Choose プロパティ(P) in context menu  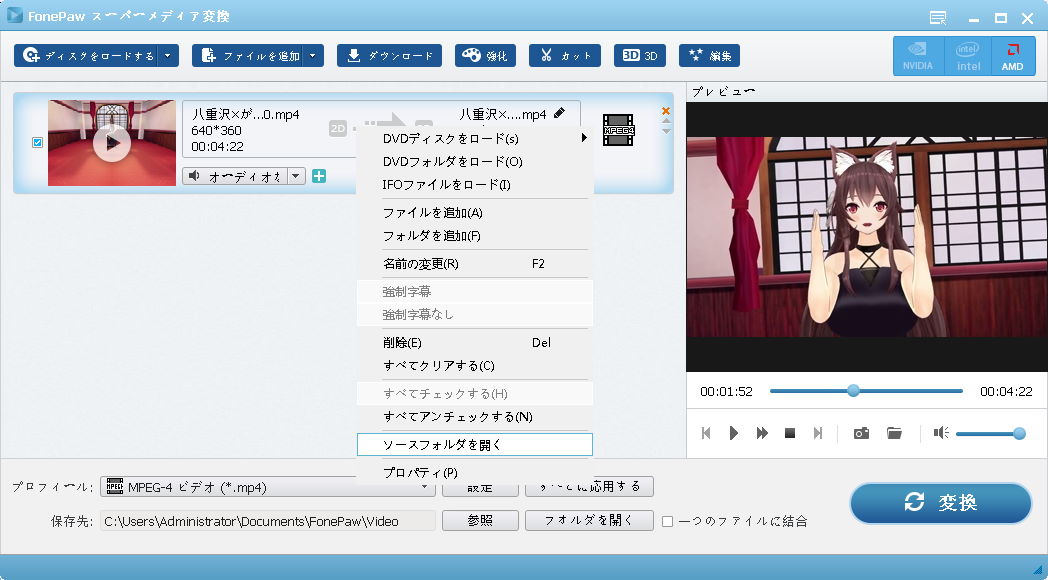(x=475, y=472)
